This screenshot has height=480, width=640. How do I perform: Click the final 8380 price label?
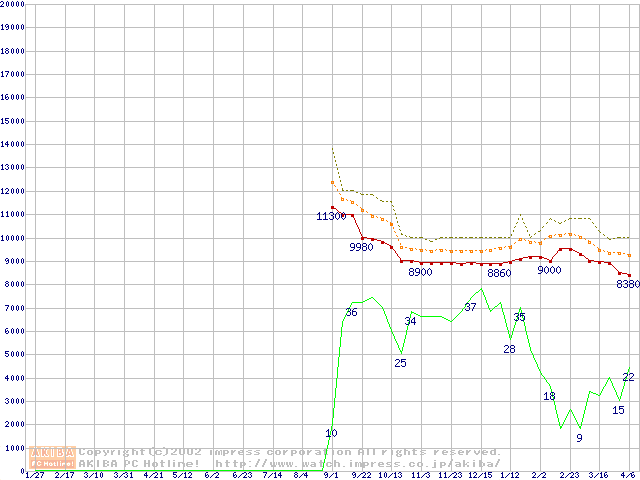627,284
